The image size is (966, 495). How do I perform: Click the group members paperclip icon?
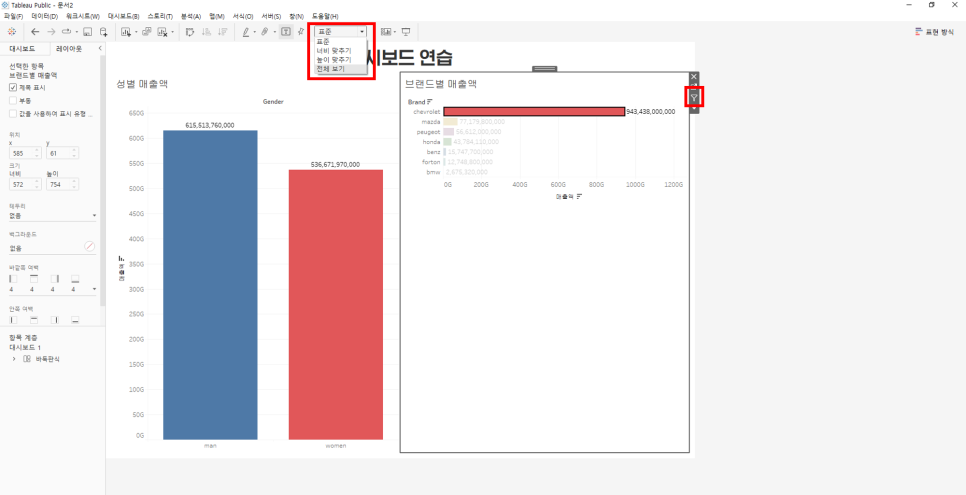pyautogui.click(x=265, y=31)
